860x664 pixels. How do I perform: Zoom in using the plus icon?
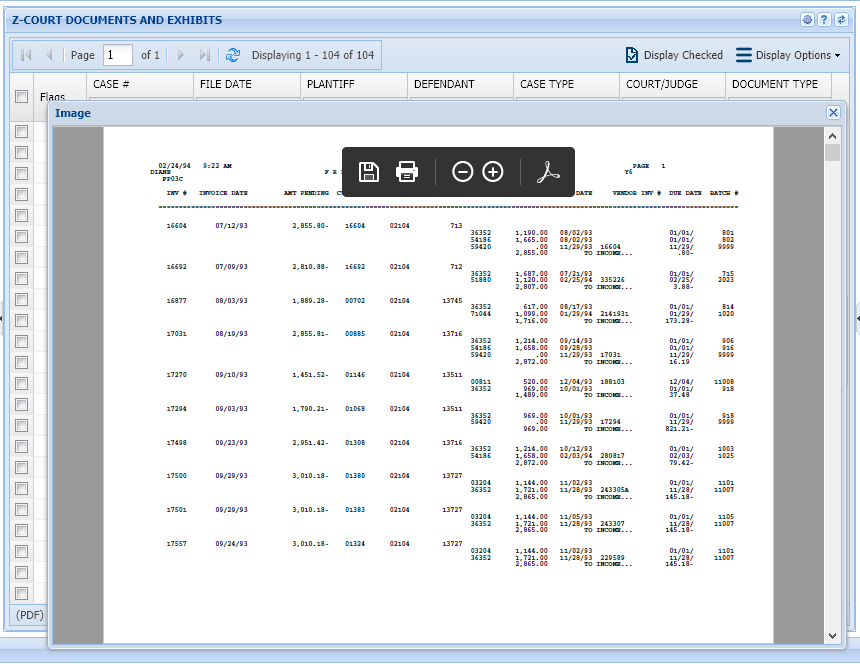click(493, 172)
